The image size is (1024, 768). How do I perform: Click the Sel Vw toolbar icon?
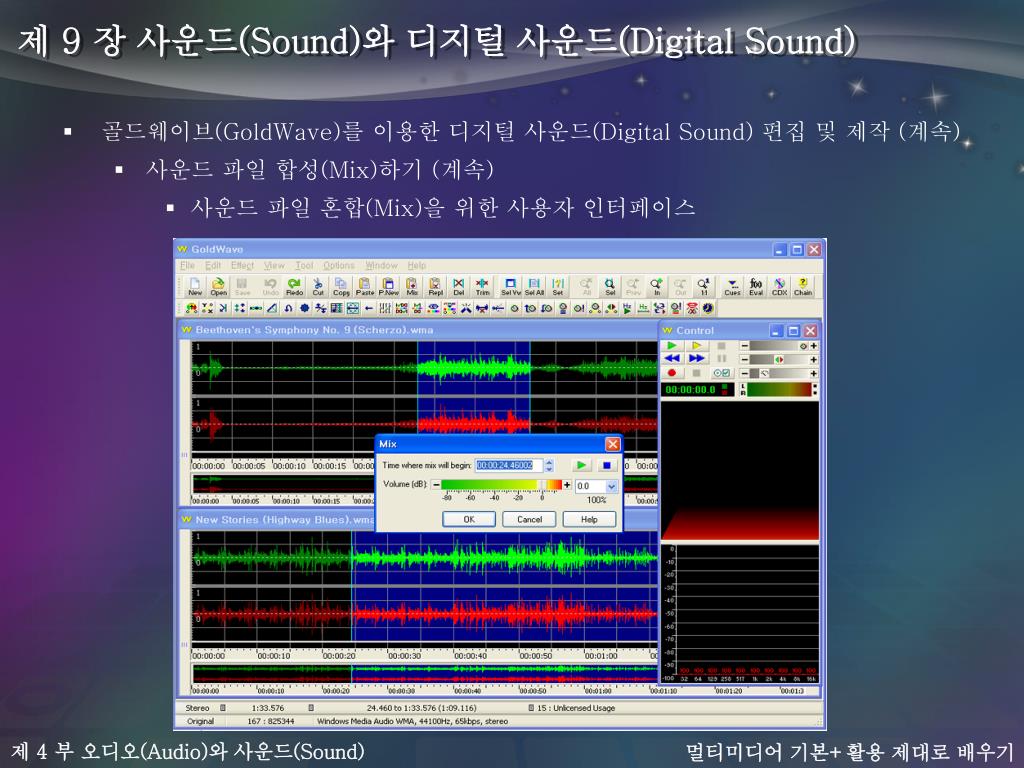[x=511, y=286]
